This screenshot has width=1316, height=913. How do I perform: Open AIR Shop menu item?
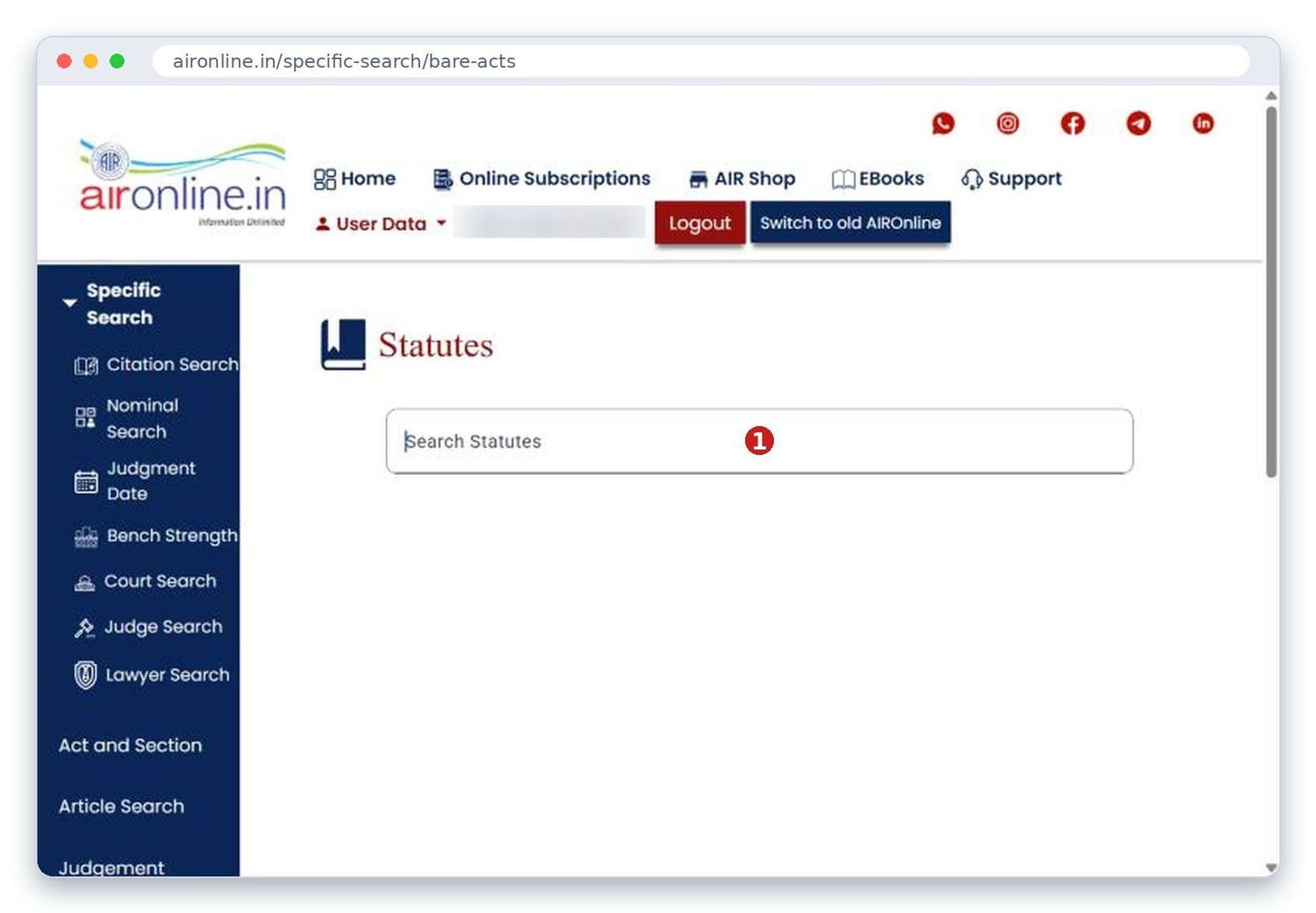coord(742,179)
